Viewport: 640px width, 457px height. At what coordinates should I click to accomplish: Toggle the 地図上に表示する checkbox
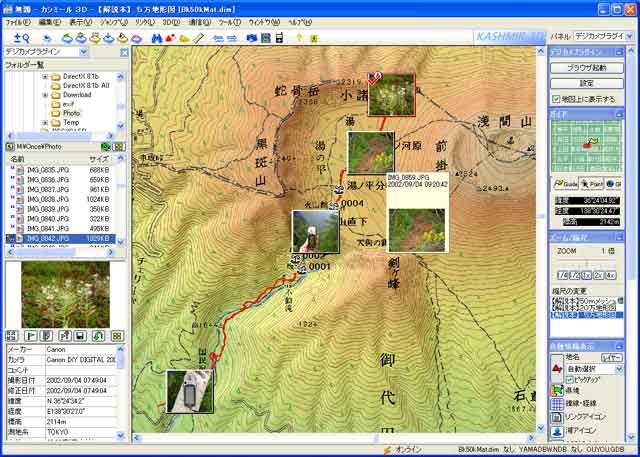coord(556,99)
